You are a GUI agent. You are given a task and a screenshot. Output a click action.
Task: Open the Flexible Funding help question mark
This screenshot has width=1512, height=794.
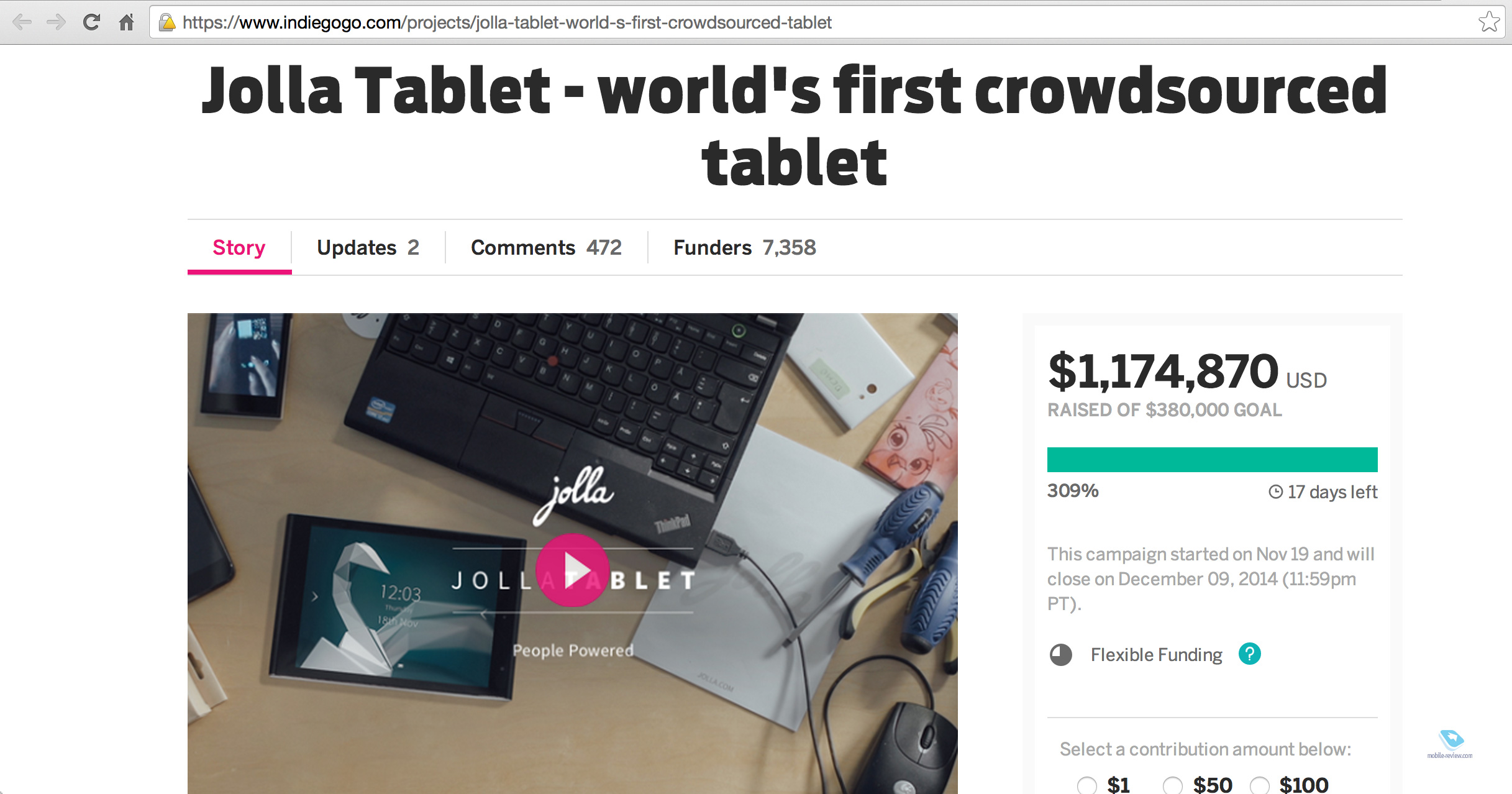pyautogui.click(x=1249, y=654)
